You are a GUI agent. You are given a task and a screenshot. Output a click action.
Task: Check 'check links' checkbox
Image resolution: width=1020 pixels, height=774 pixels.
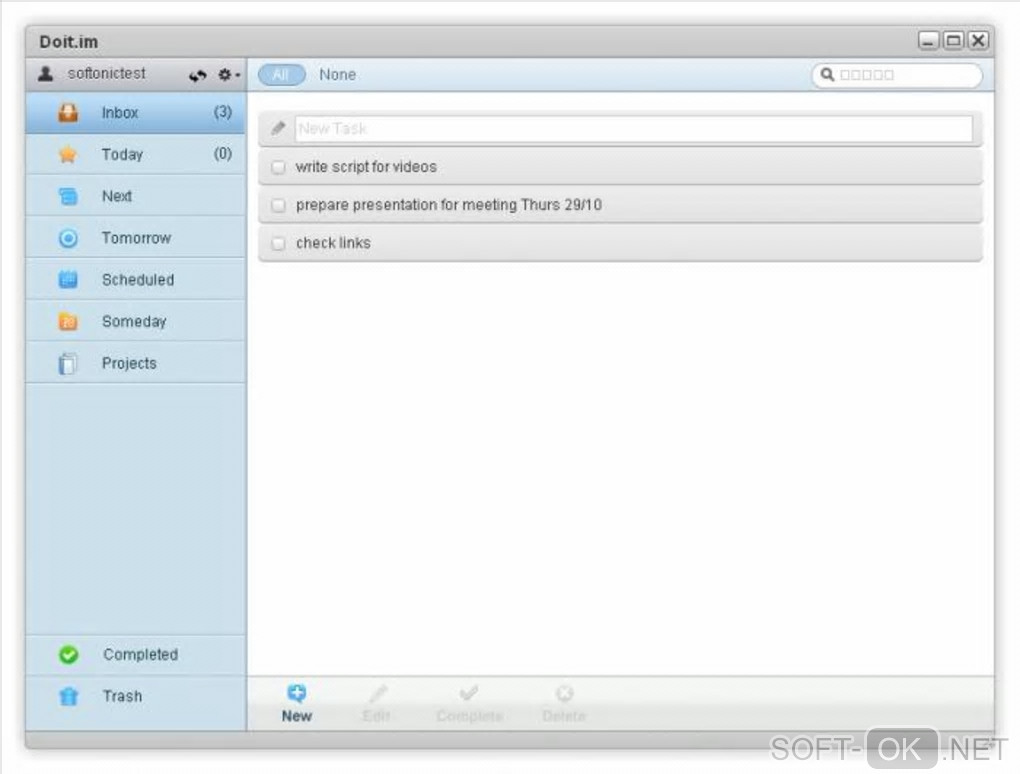(278, 243)
